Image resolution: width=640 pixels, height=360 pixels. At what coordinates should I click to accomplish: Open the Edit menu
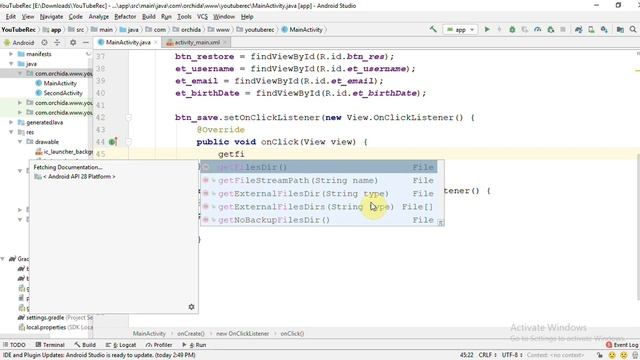pyautogui.click(x=11, y=17)
